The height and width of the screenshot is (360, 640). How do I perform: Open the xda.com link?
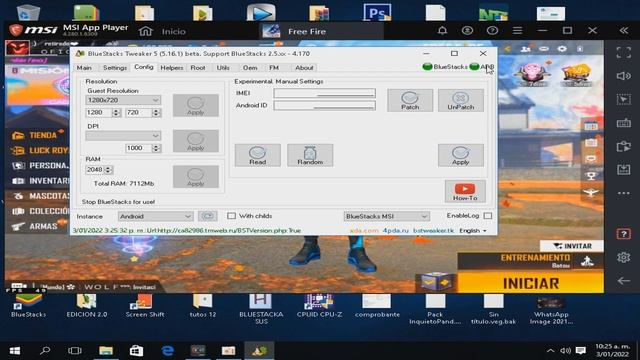tap(364, 231)
